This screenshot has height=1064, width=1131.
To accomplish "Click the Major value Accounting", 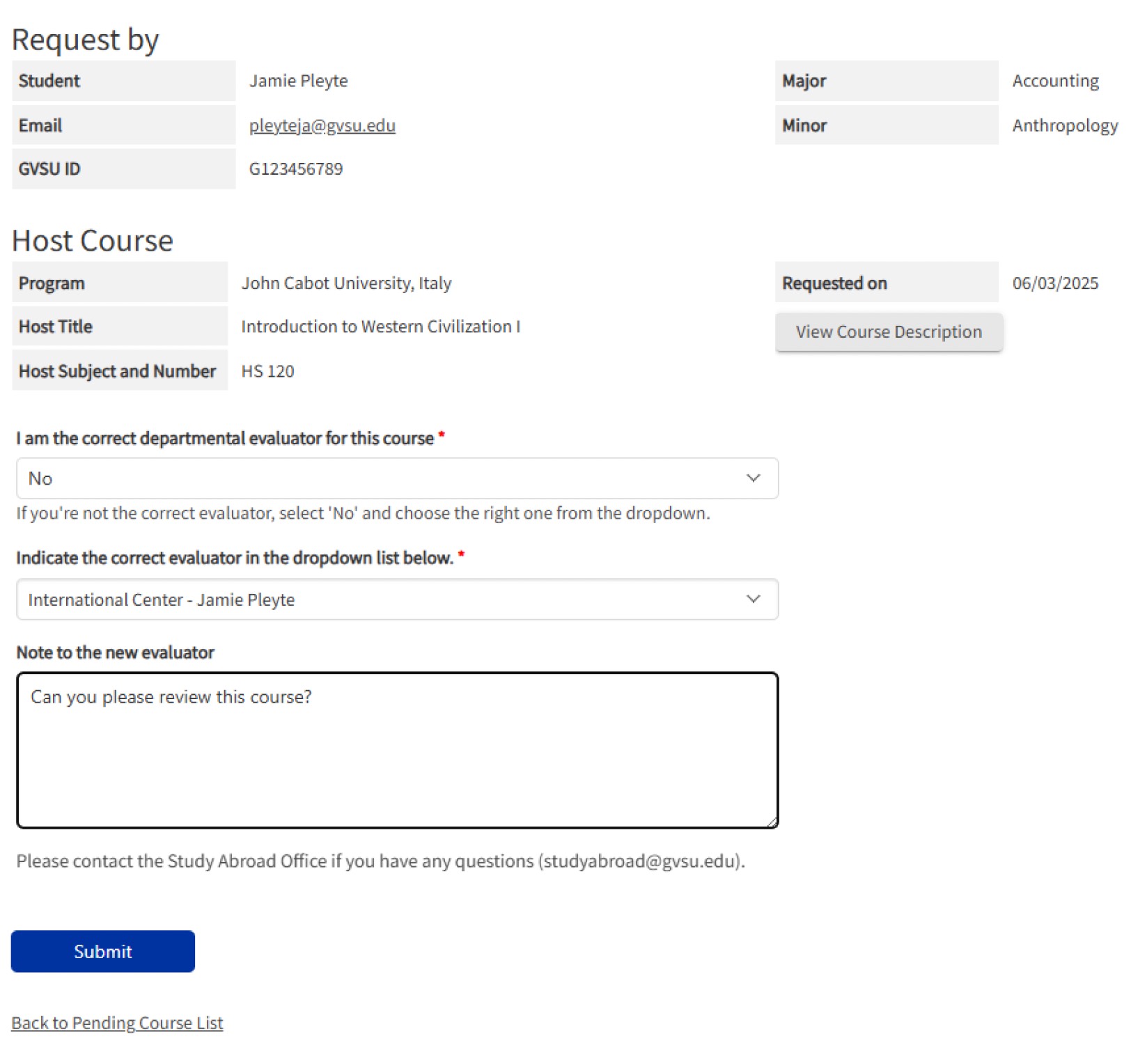I will 1055,81.
